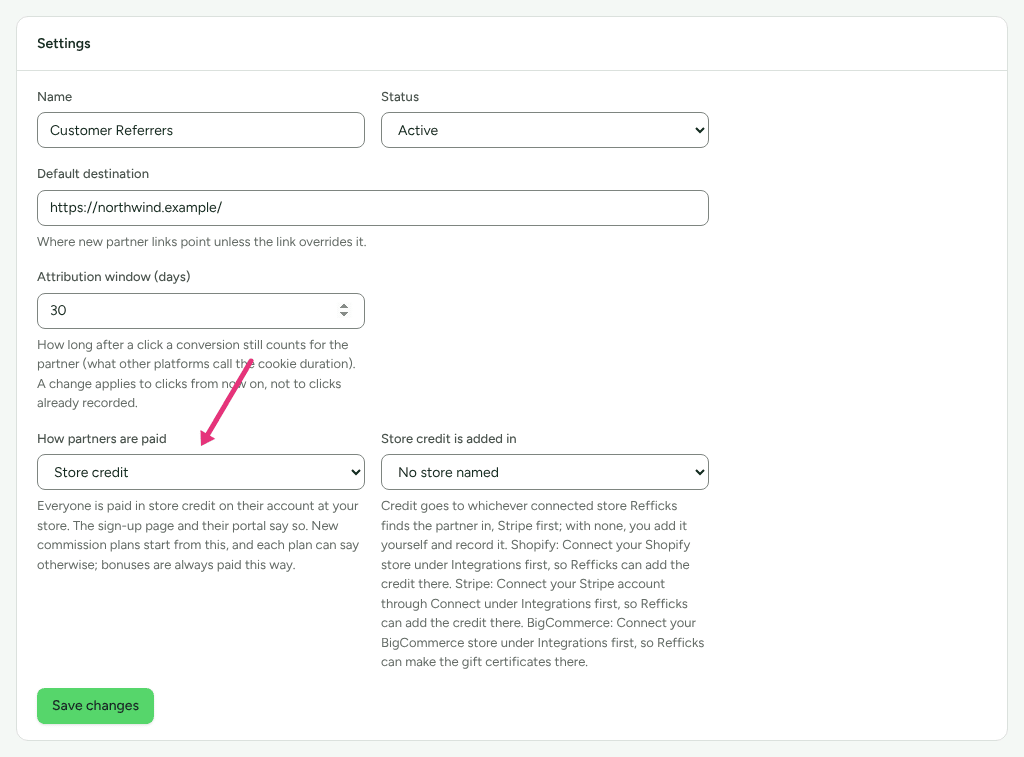Open the 'How partners are paid' dropdown
The width and height of the screenshot is (1024, 757).
click(x=200, y=472)
